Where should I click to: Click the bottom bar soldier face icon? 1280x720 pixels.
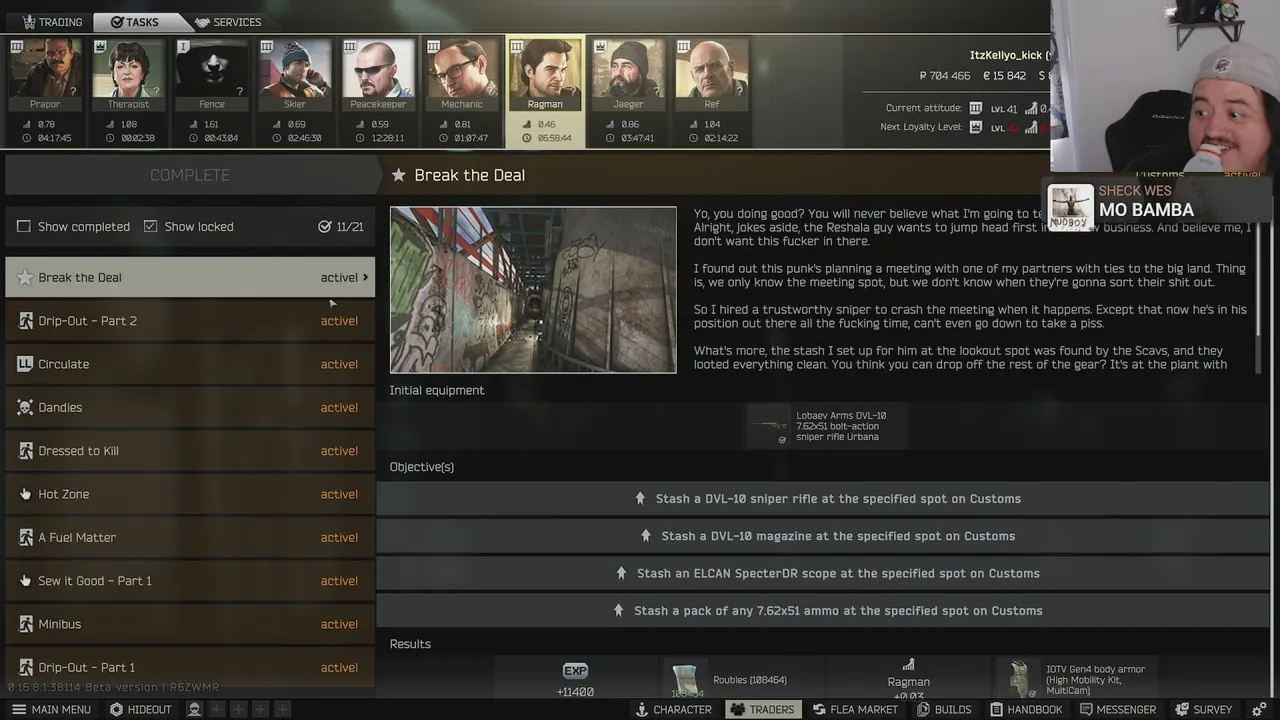195,709
